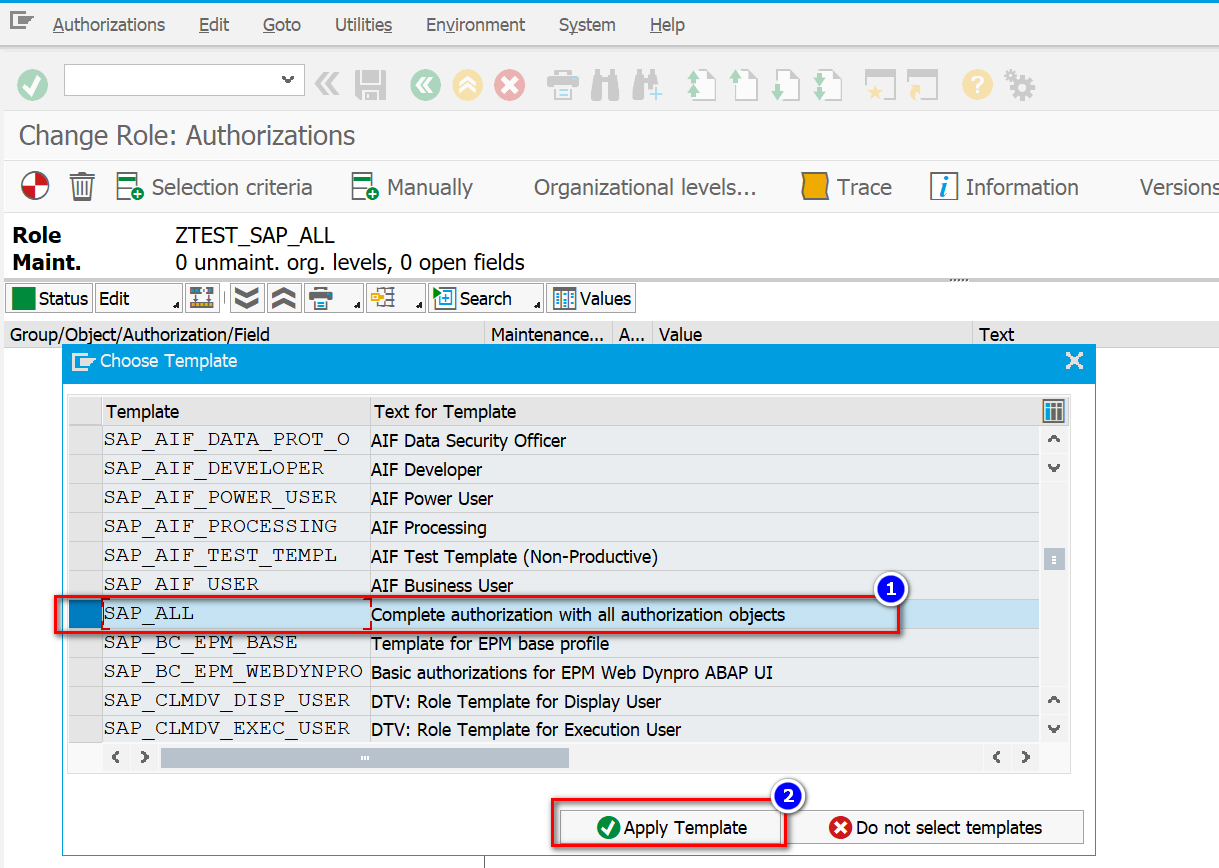Select row marker for SAP_AIF_USER
1219x868 pixels.
85,585
